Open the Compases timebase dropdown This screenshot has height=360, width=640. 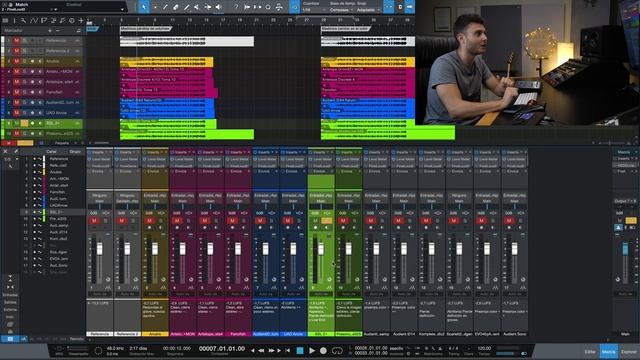pyautogui.click(x=341, y=10)
